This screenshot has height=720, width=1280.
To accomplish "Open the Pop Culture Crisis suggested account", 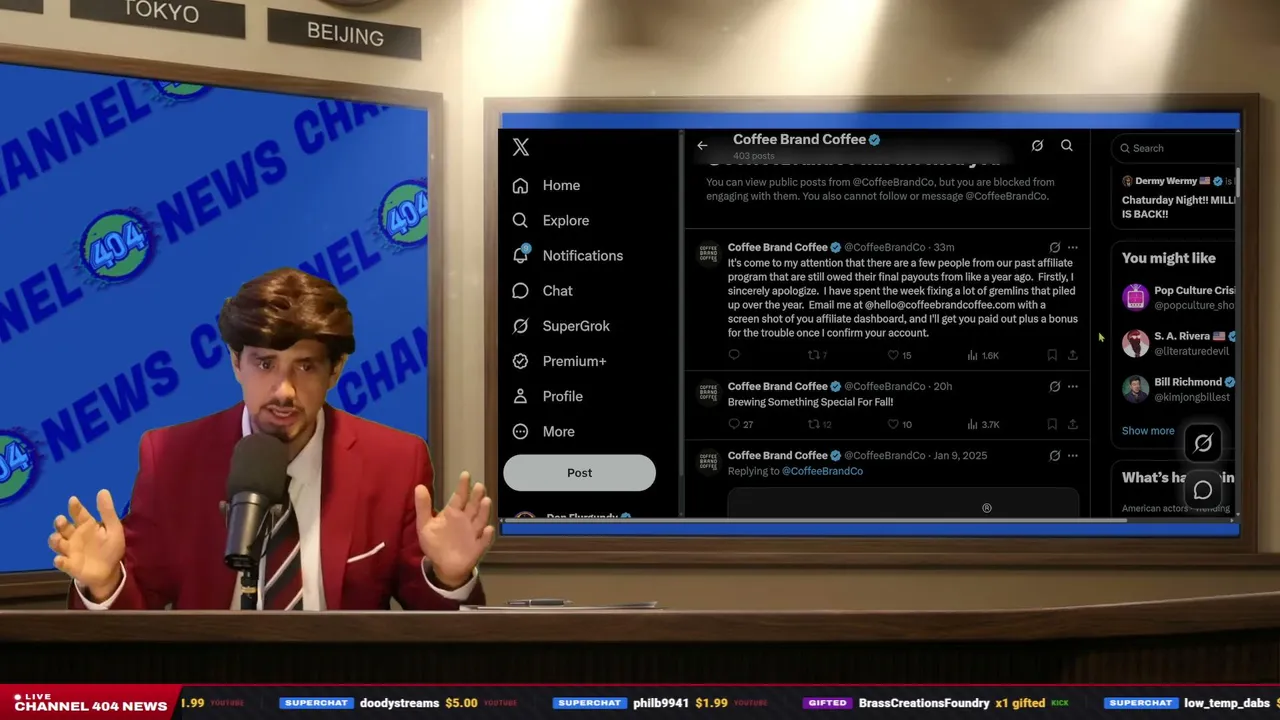I will (x=1178, y=297).
